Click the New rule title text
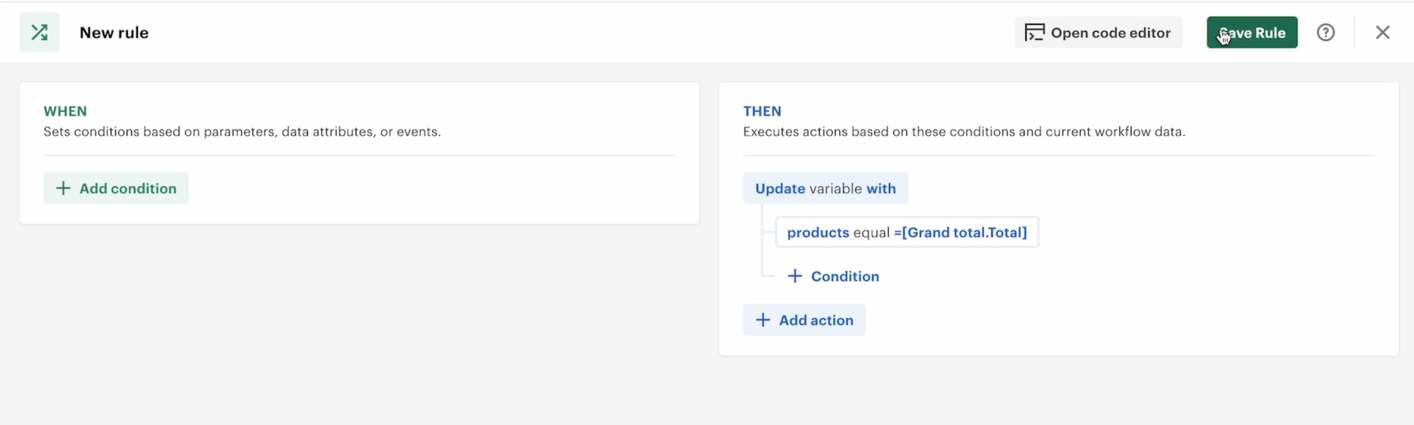 pyautogui.click(x=114, y=33)
